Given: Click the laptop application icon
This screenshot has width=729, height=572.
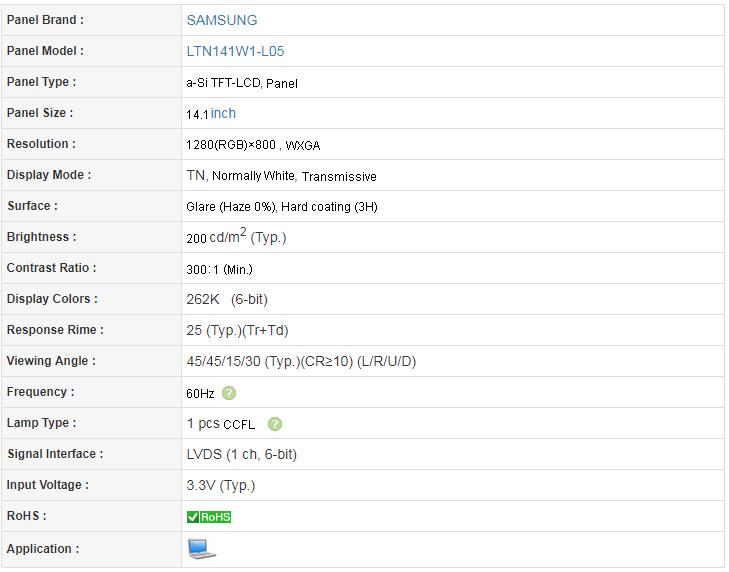Looking at the screenshot, I should coord(201,549).
